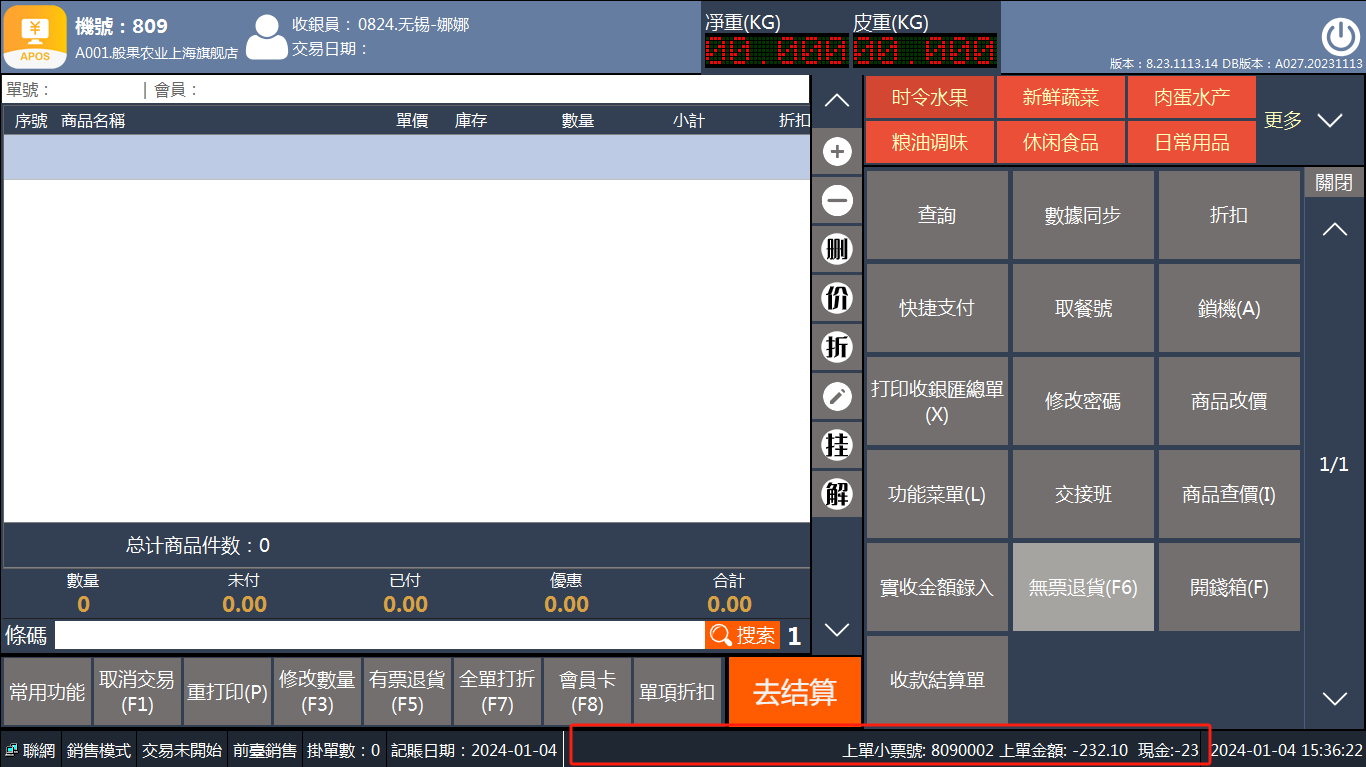The image size is (1366, 767).
Task: Page down in function button panel
Action: tap(1334, 698)
